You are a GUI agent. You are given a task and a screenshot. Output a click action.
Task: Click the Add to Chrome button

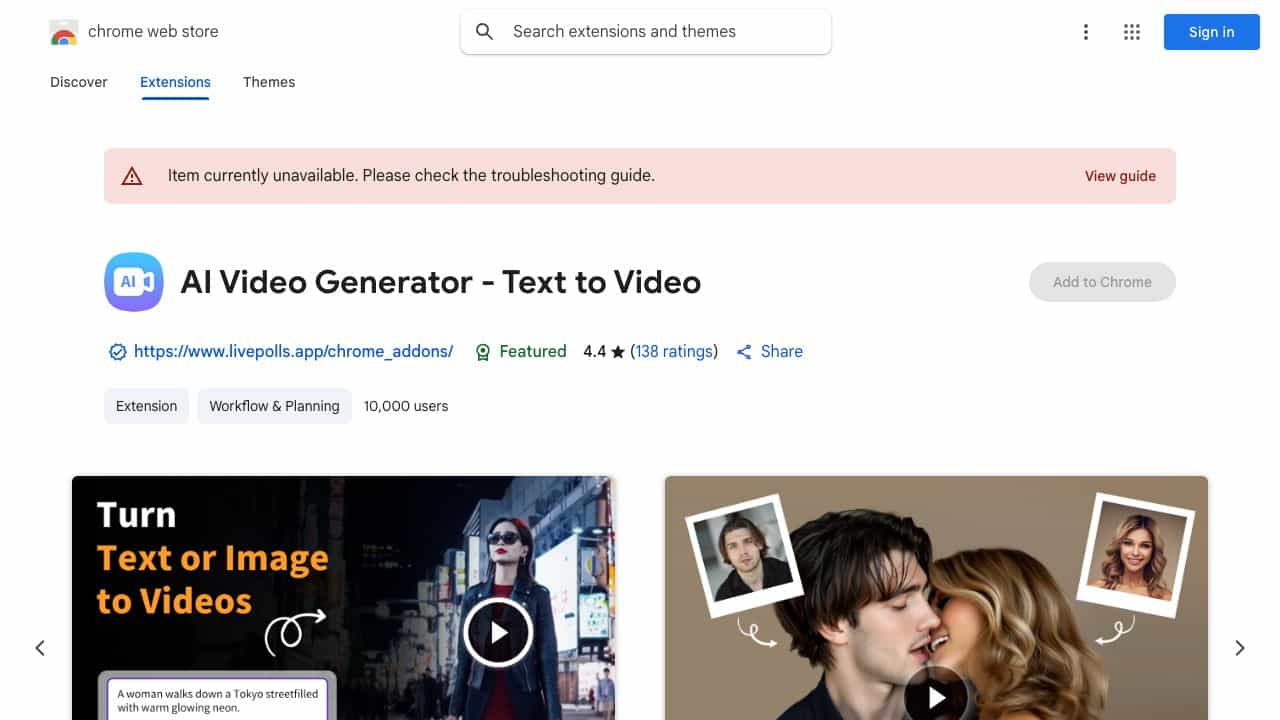tap(1102, 282)
